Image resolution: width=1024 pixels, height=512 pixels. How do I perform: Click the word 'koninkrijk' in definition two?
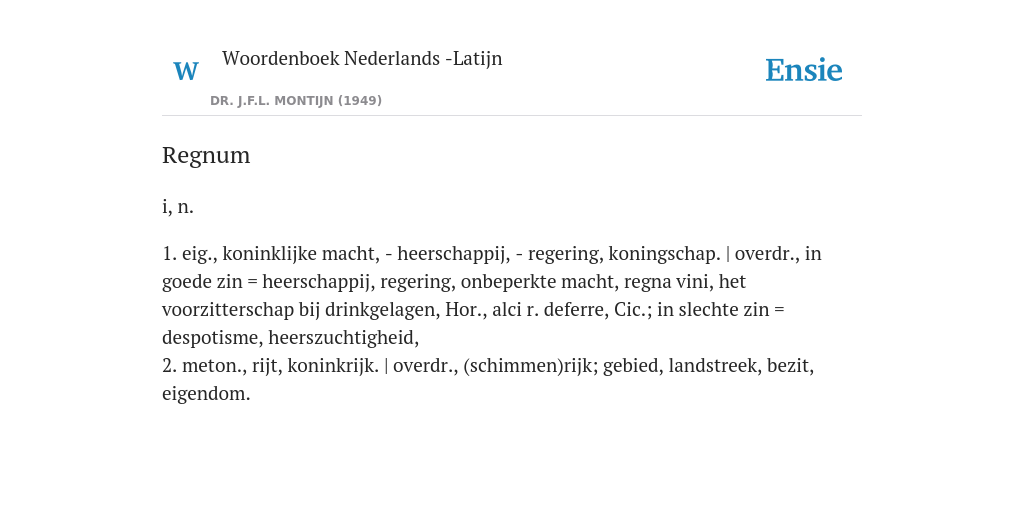pyautogui.click(x=330, y=366)
